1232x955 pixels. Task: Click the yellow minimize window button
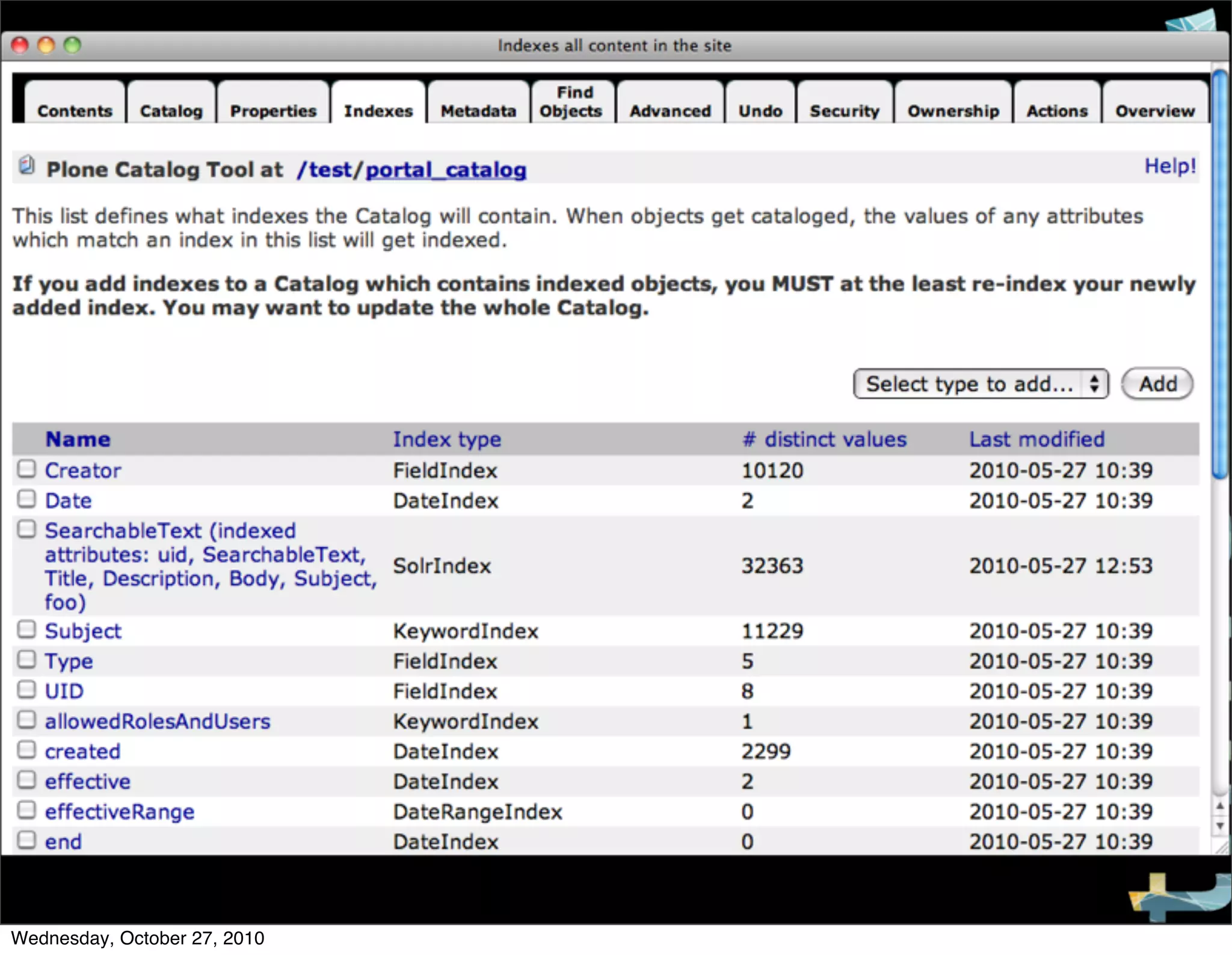click(46, 45)
